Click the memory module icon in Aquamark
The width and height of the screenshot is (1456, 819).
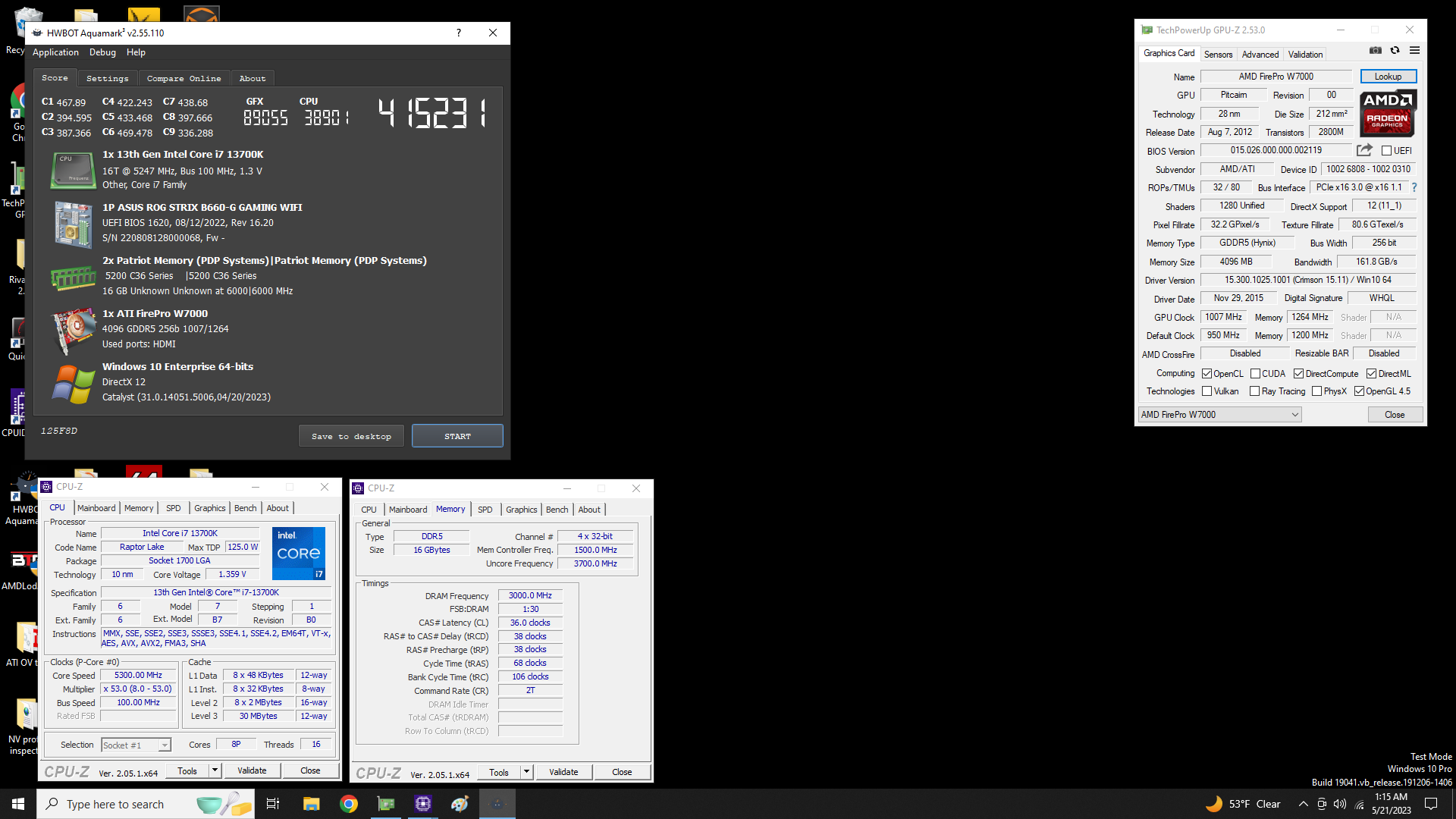click(x=73, y=278)
